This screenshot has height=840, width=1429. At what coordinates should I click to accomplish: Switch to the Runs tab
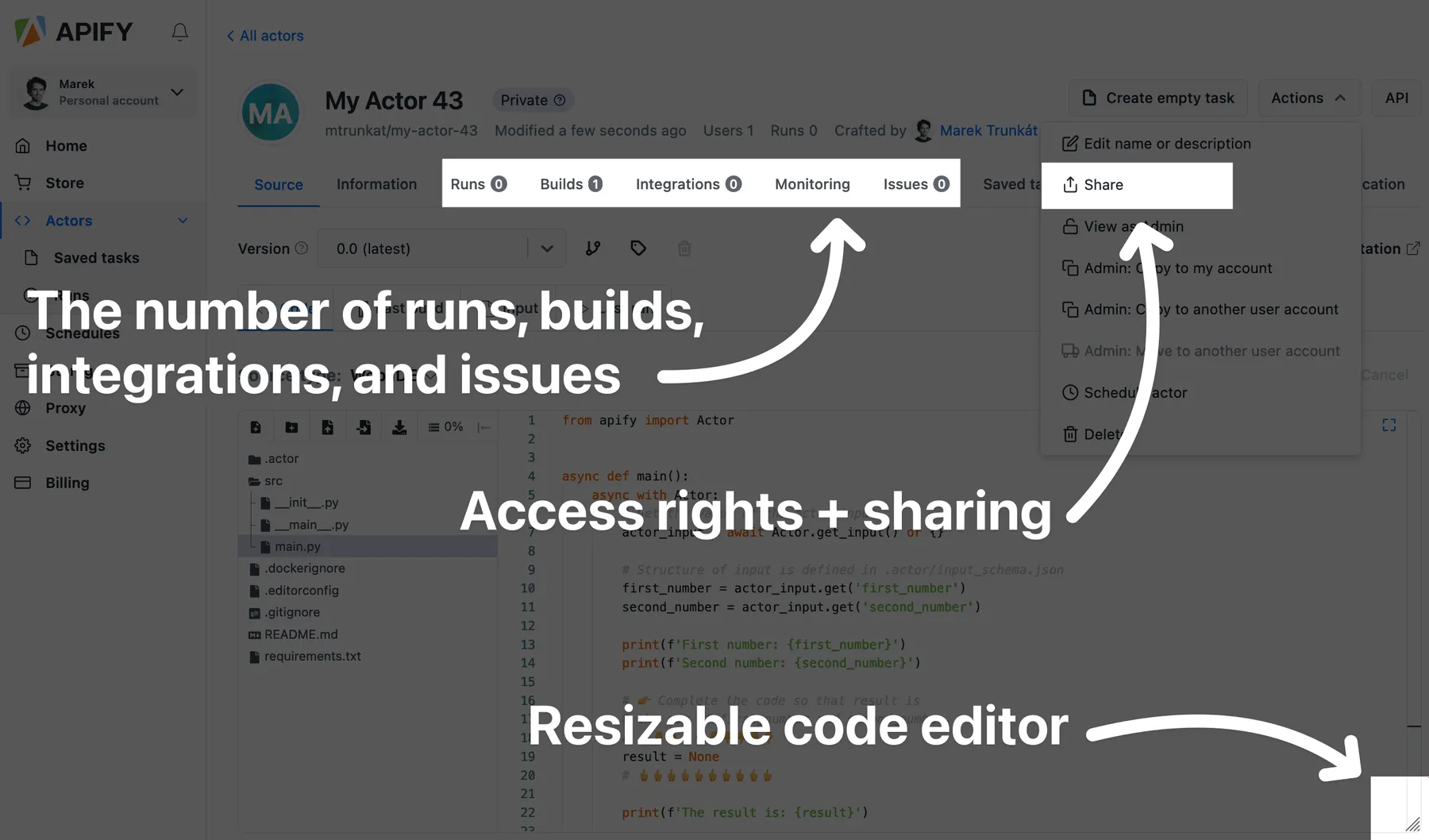[x=479, y=184]
